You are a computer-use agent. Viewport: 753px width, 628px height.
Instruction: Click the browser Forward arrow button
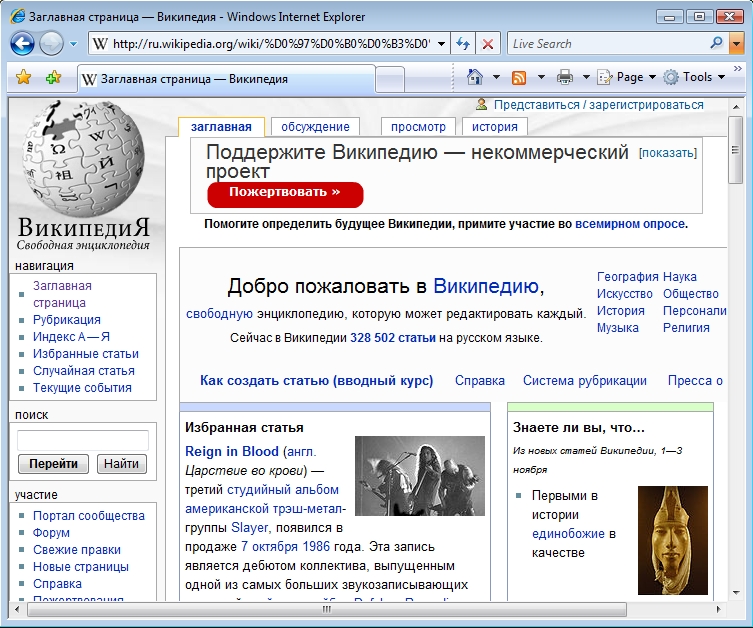pyautogui.click(x=51, y=44)
